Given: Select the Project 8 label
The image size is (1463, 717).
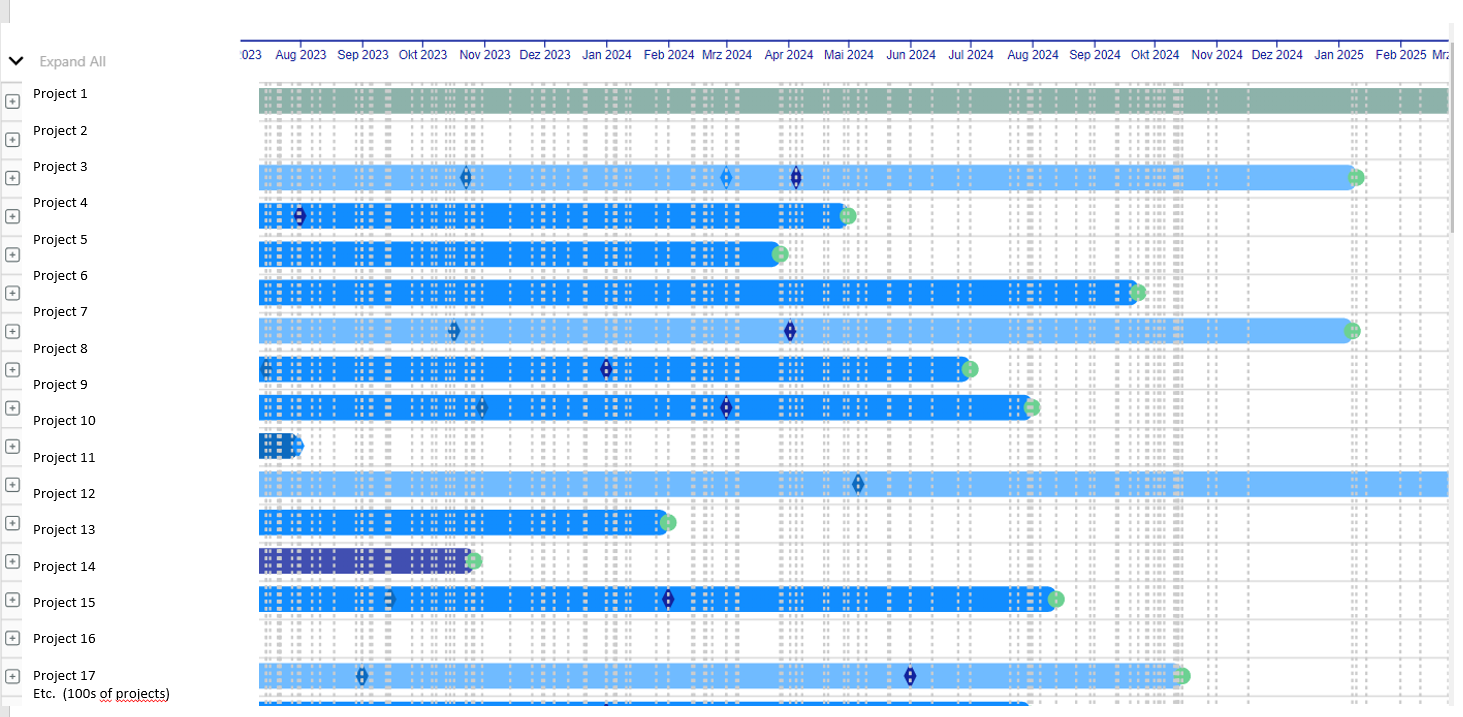Looking at the screenshot, I should click(x=60, y=349).
